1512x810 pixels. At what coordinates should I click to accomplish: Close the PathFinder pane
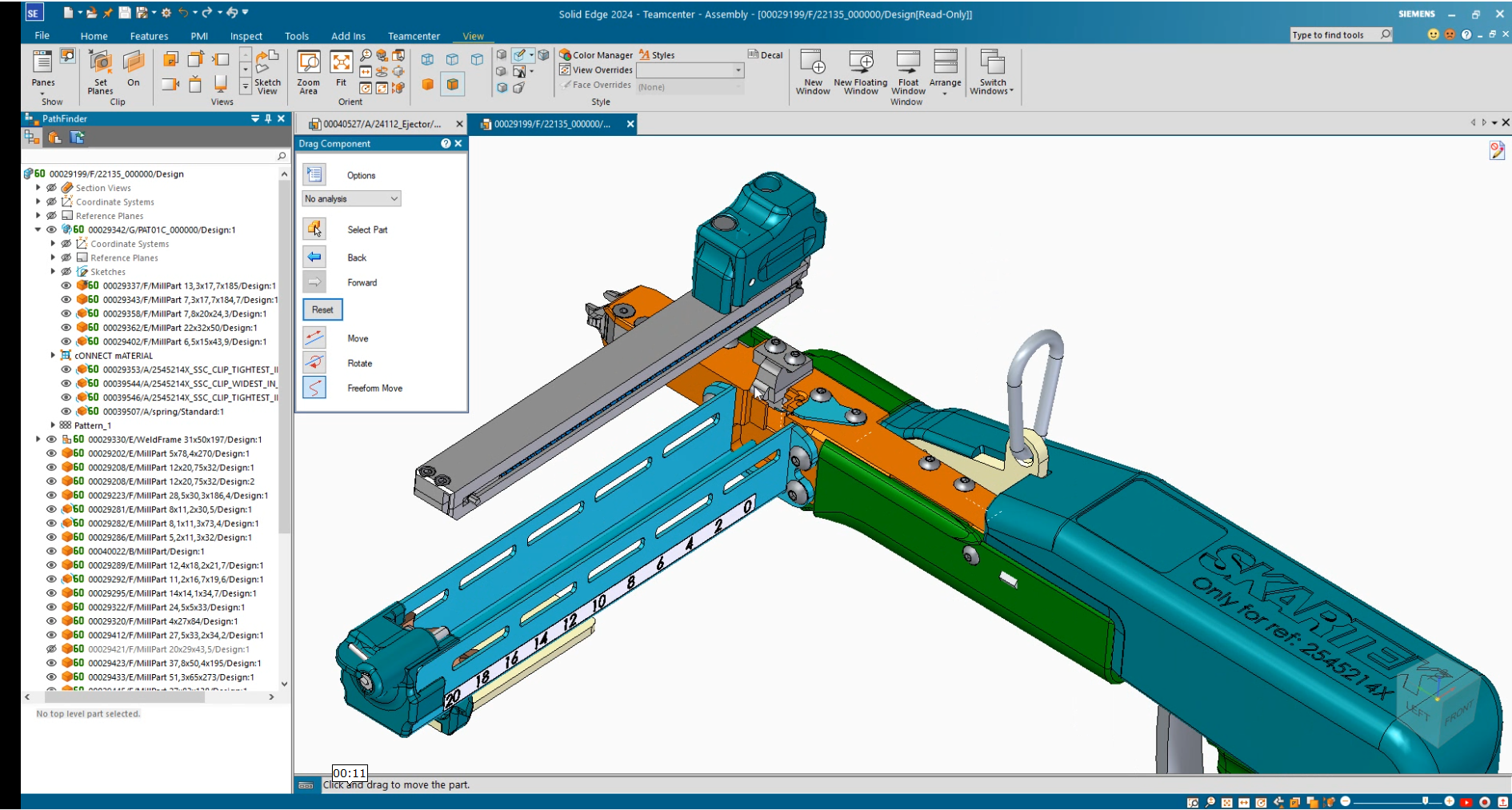pyautogui.click(x=281, y=118)
